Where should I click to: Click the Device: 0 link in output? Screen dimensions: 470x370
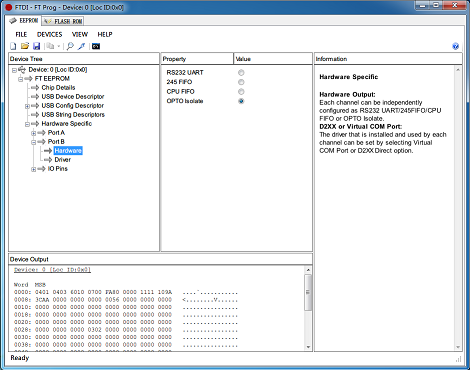52,270
